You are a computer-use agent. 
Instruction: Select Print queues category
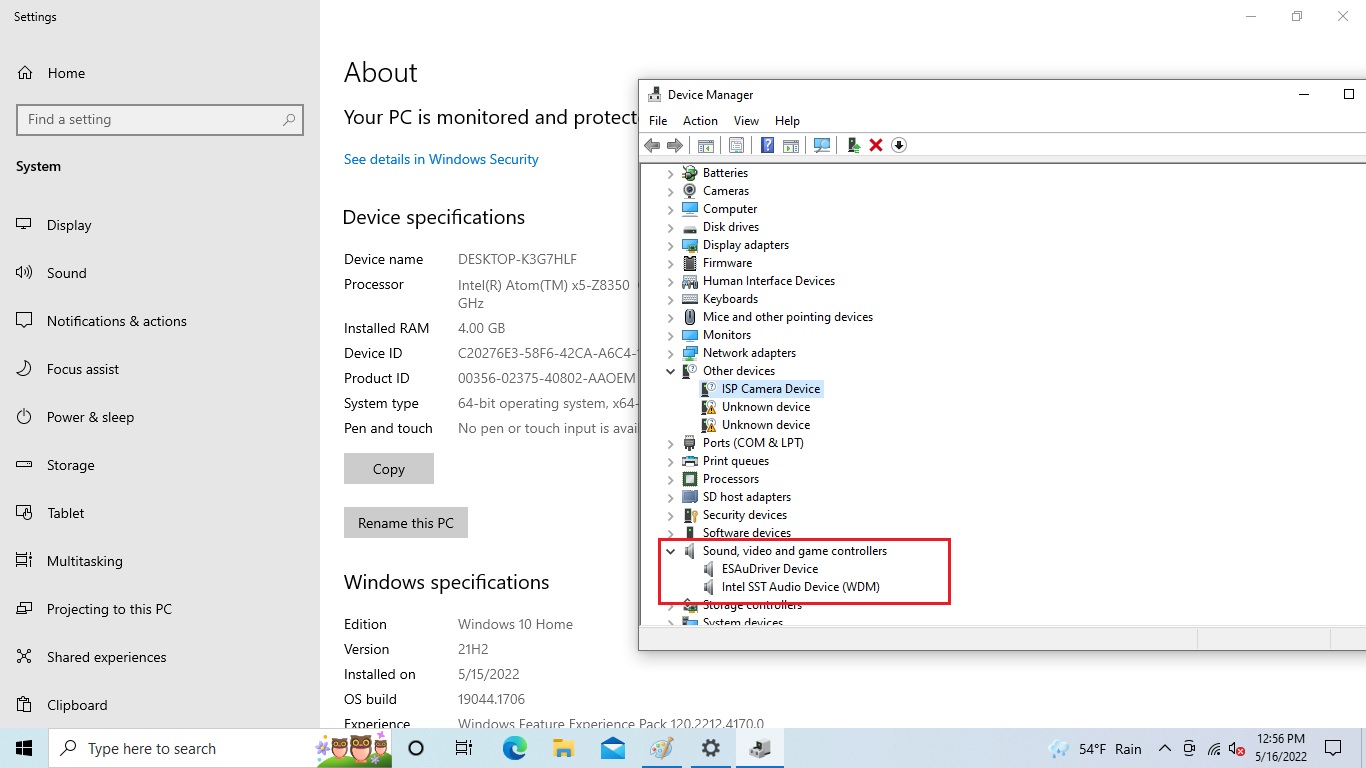pyautogui.click(x=736, y=461)
